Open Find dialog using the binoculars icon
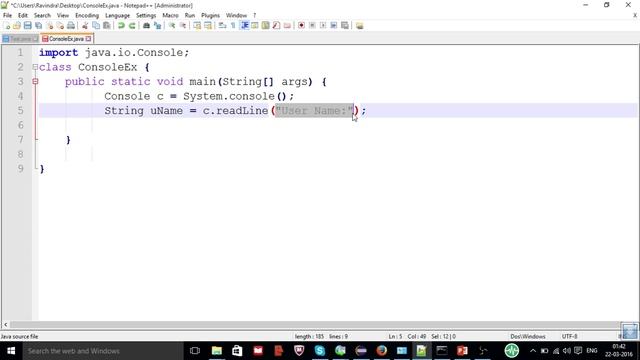Screen dimensions: 640x360 [146, 26]
